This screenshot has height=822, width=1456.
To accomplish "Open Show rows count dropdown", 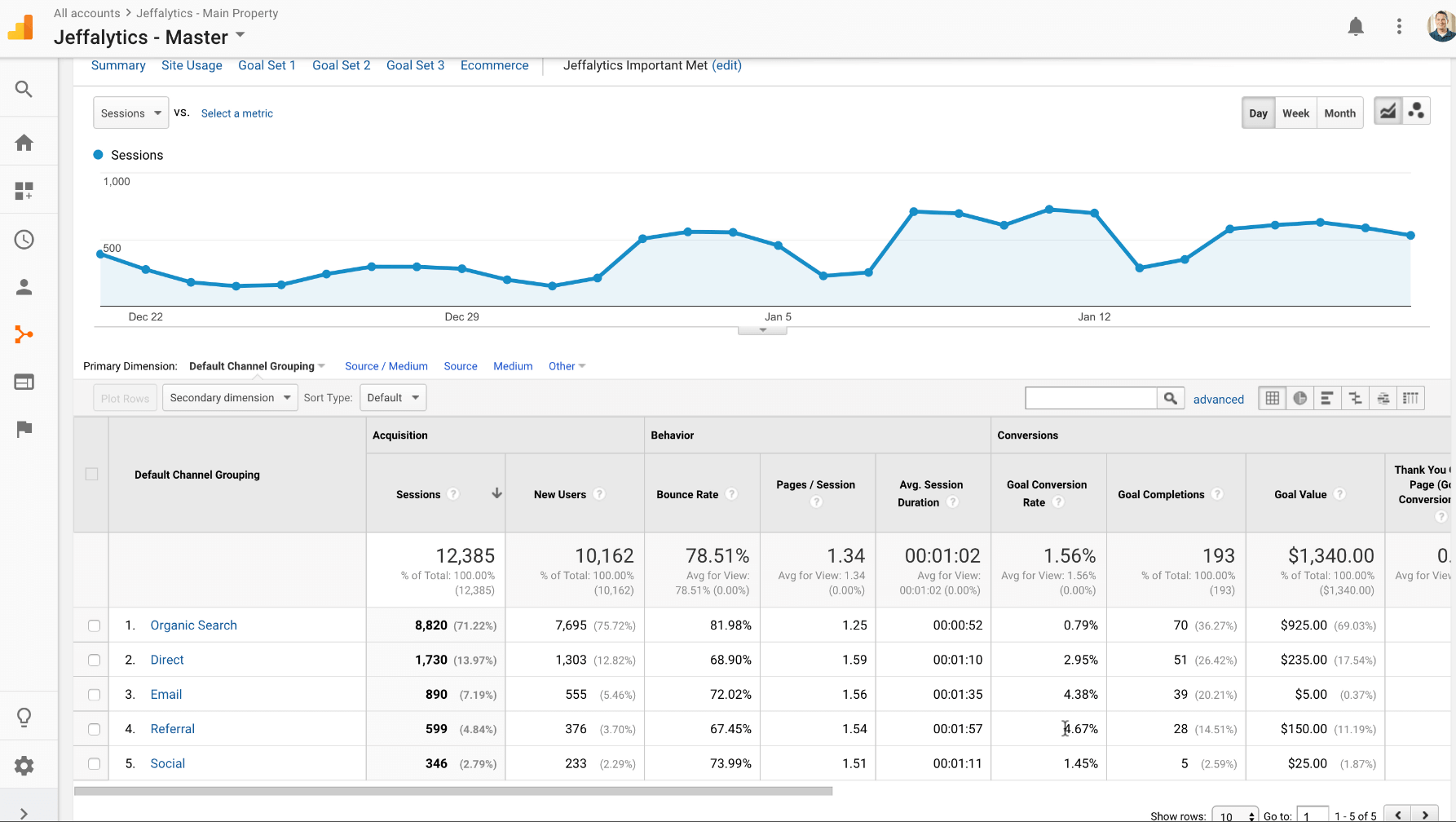I will (x=1235, y=815).
